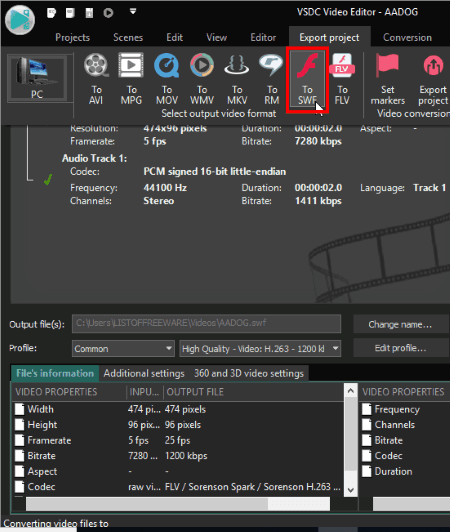Click the PCM signed 16-bit little-endian text
This screenshot has height=532, width=450.
click(214, 171)
